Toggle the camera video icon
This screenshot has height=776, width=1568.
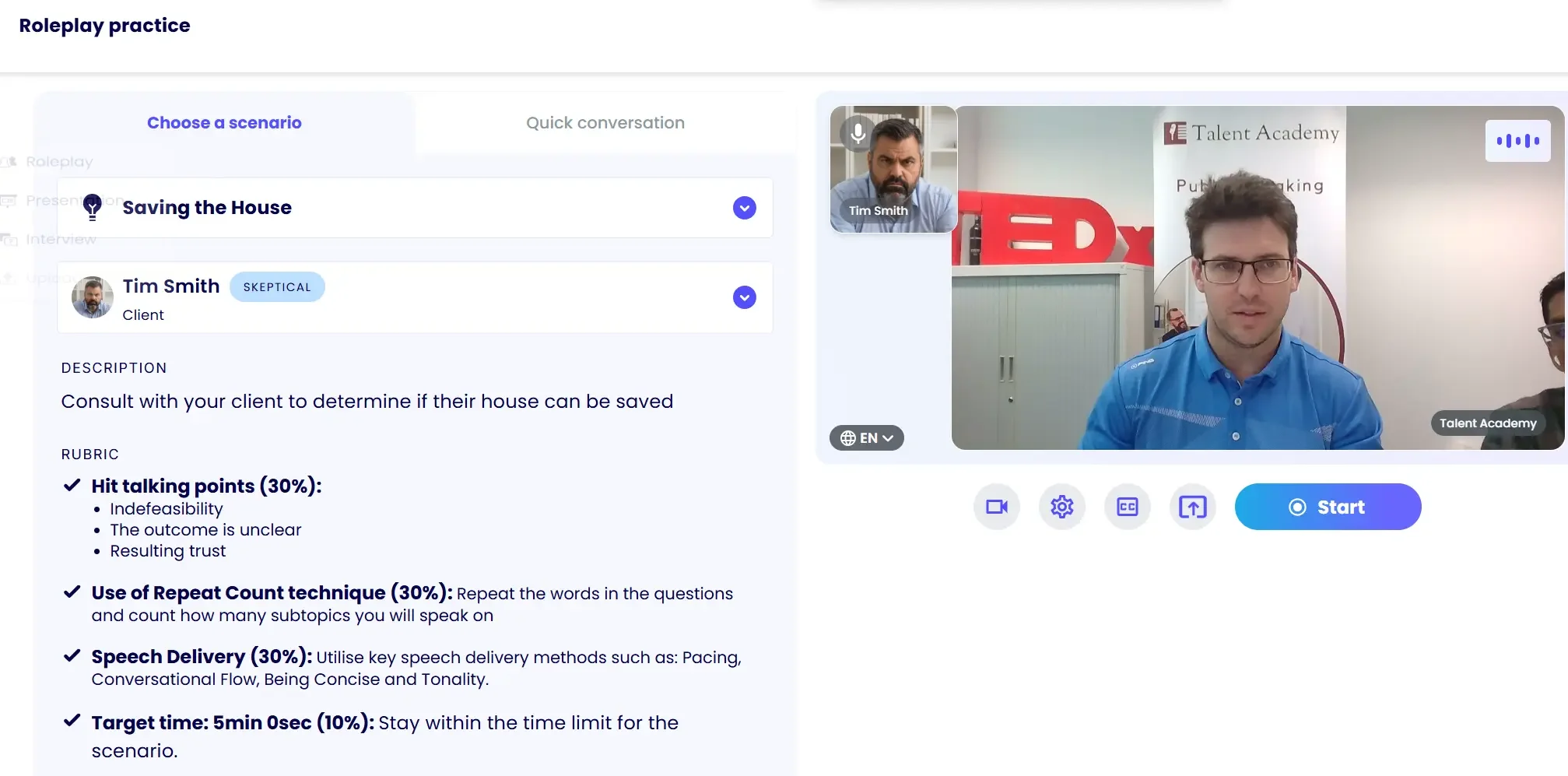point(997,507)
